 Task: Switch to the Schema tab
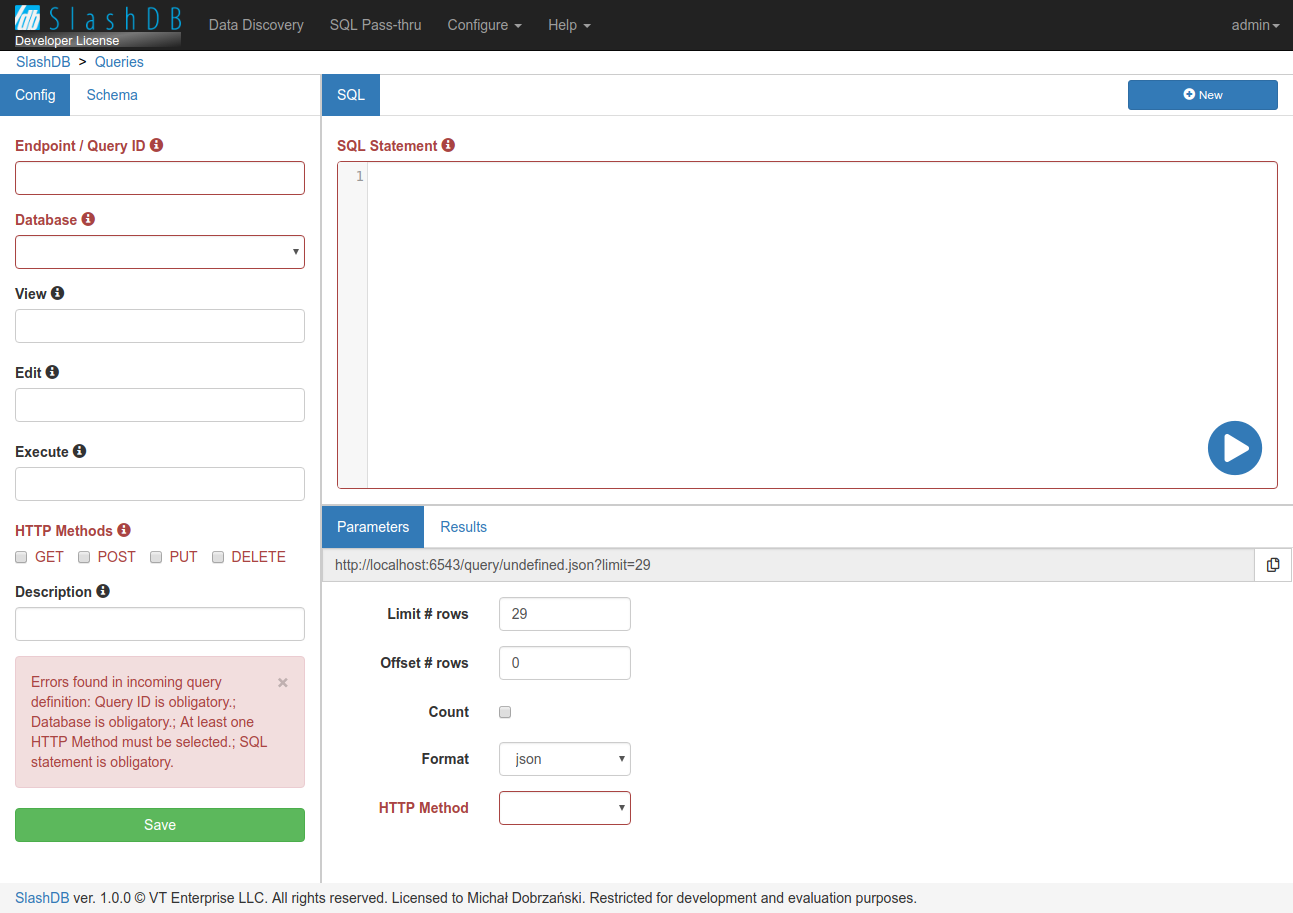pos(112,95)
